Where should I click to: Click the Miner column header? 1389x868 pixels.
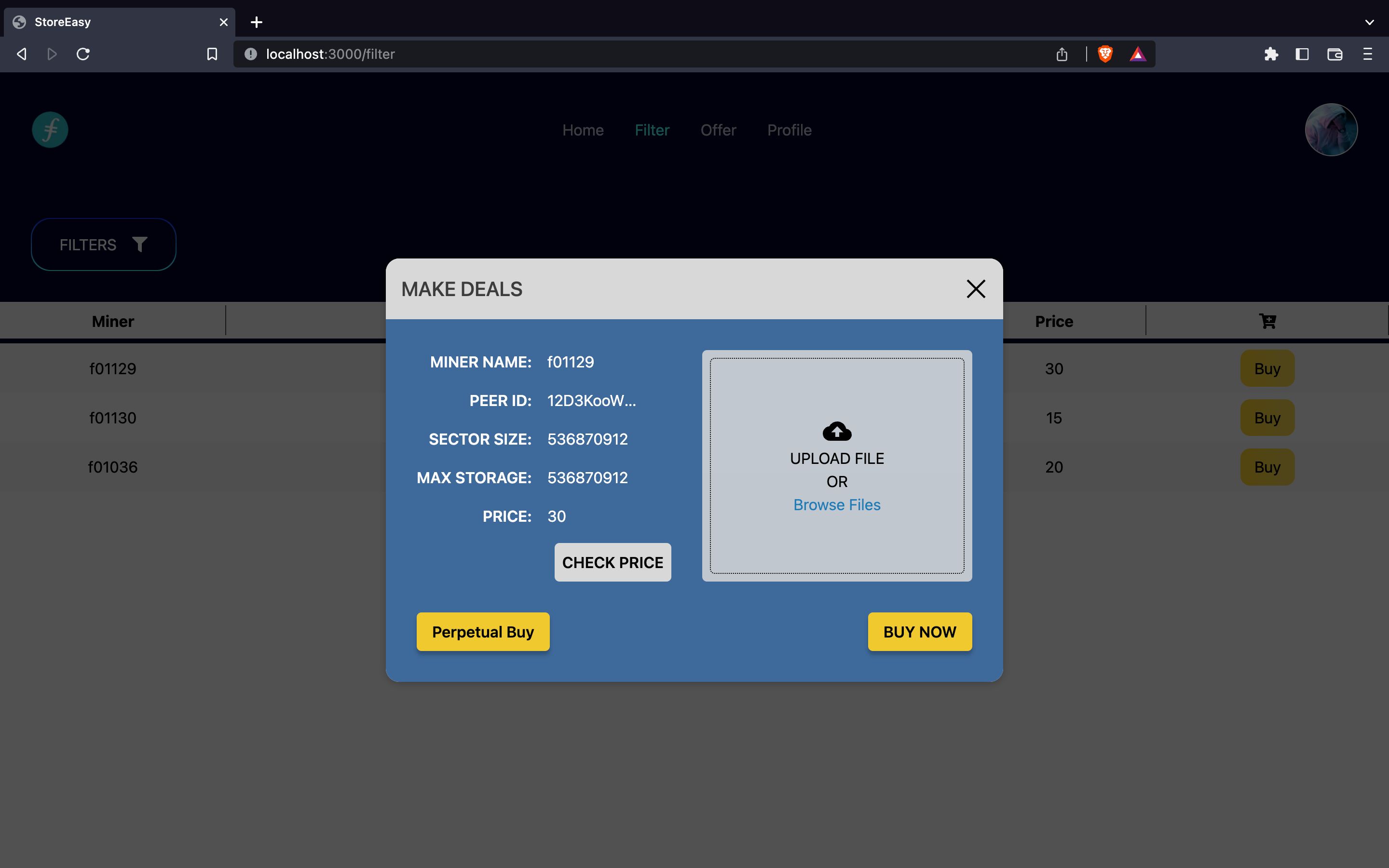113,322
